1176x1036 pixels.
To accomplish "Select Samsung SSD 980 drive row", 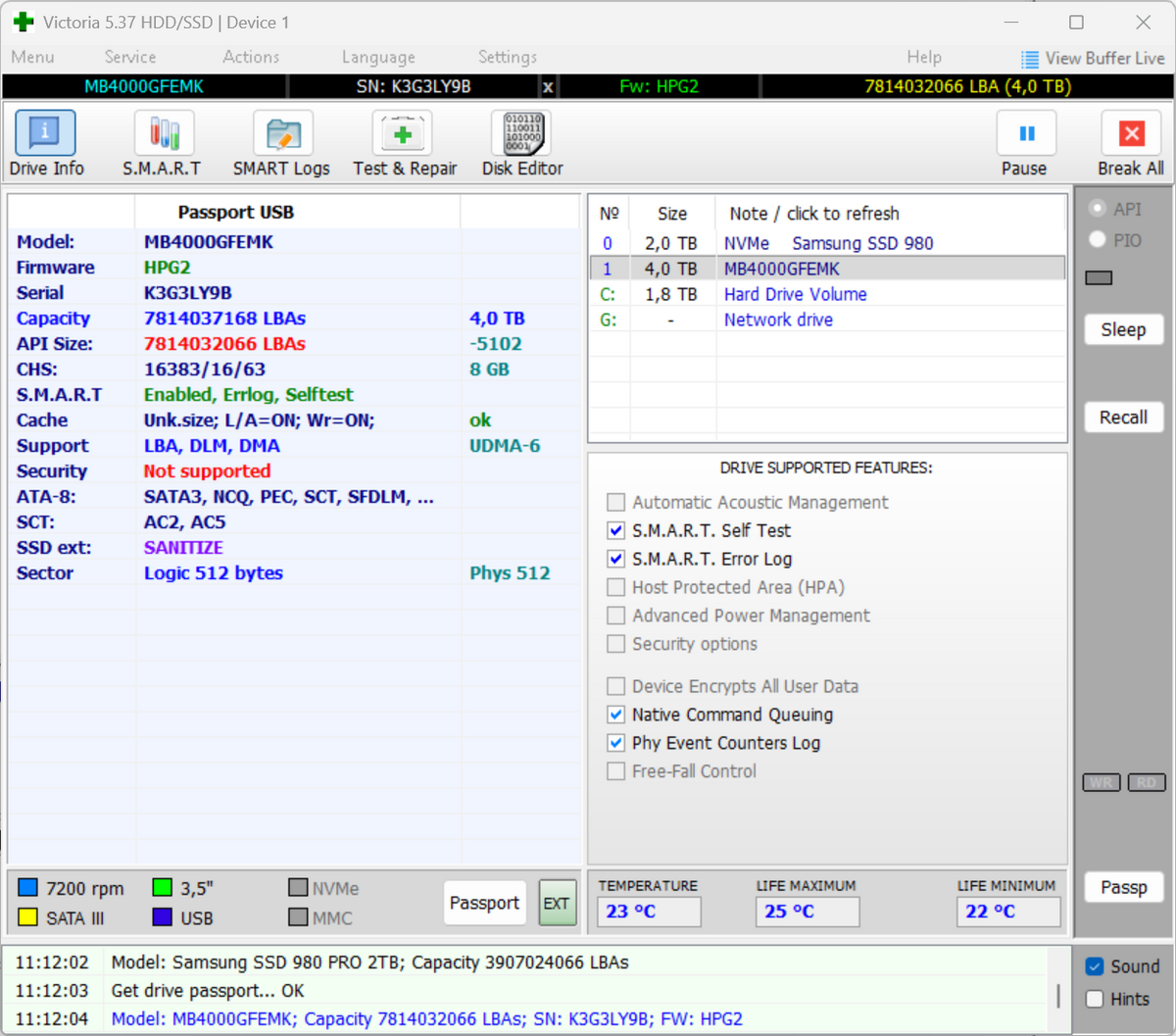I will [827, 243].
